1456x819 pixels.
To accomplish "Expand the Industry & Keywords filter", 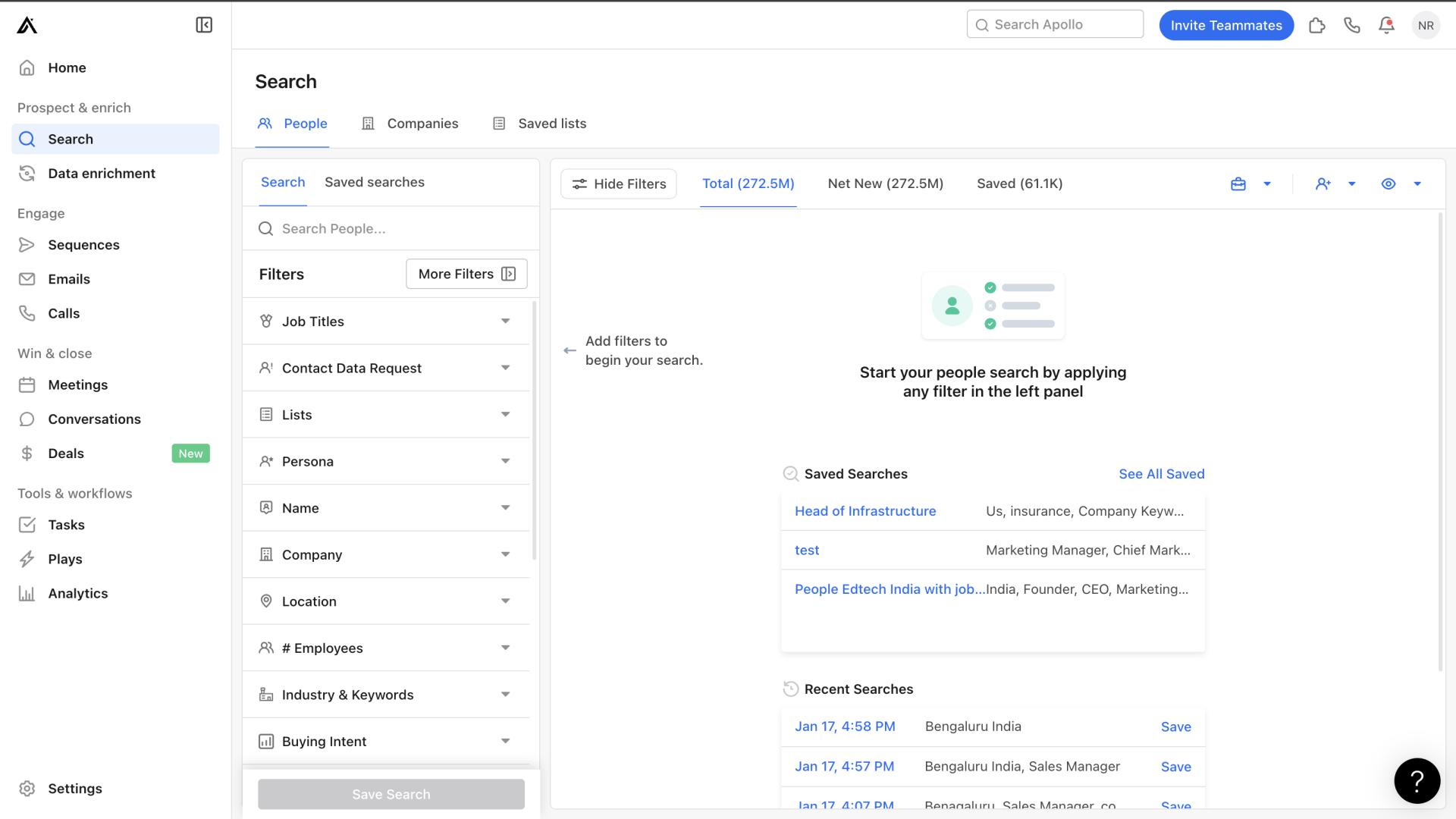I will pyautogui.click(x=386, y=694).
